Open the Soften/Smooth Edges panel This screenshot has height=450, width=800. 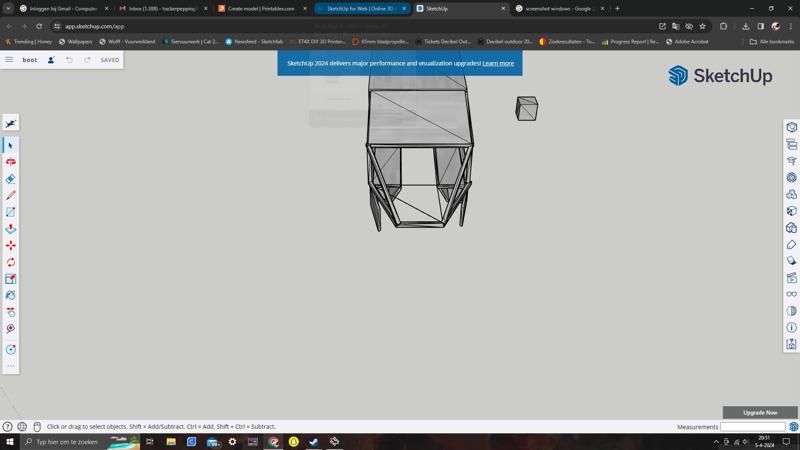791,311
